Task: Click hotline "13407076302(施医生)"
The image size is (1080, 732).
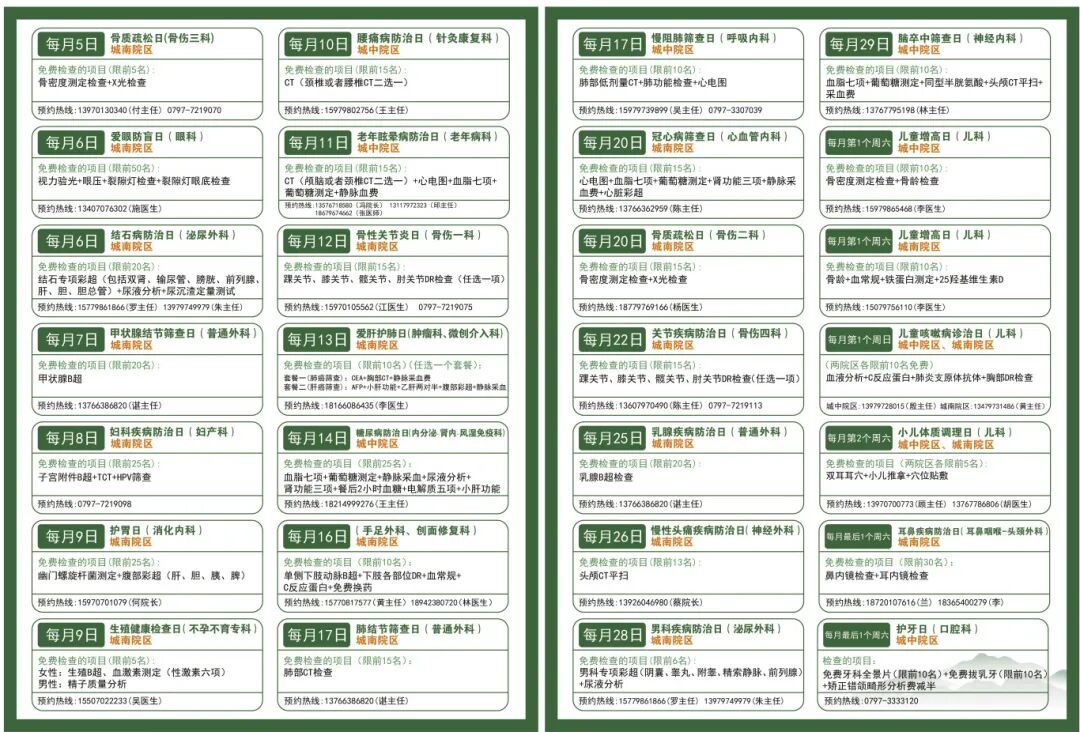Action: [119, 209]
